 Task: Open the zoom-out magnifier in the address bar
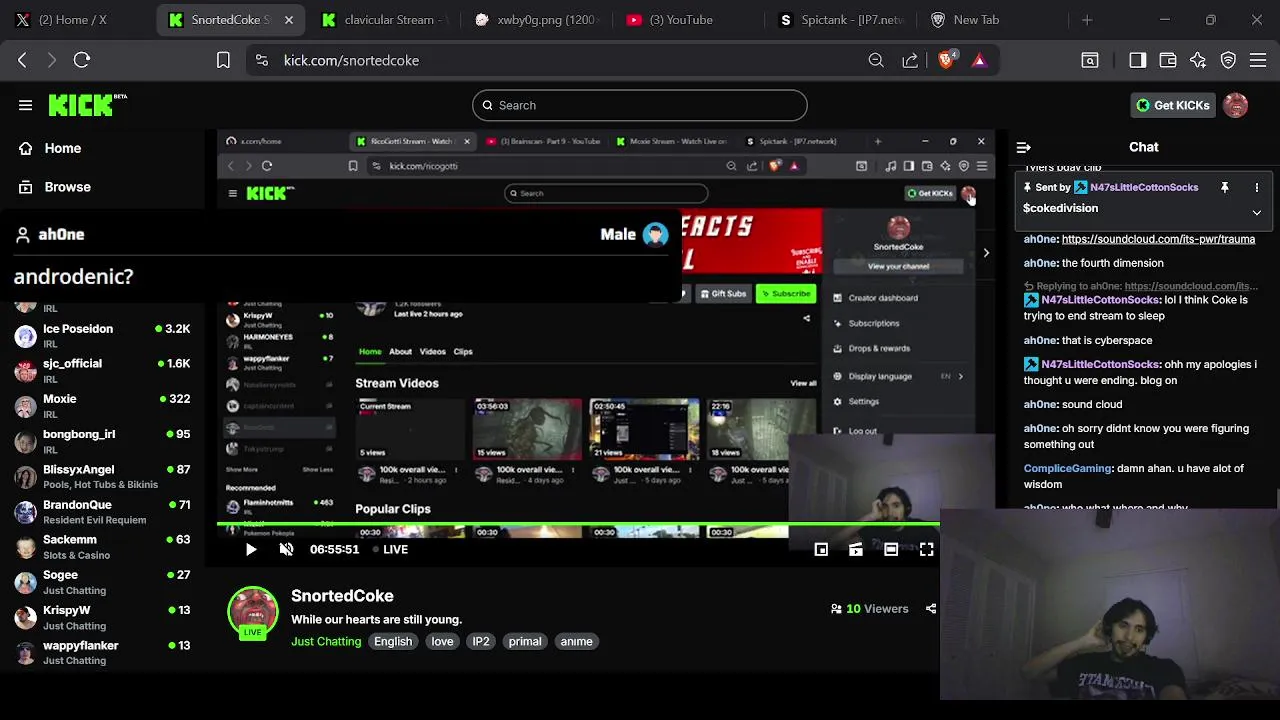[x=876, y=60]
